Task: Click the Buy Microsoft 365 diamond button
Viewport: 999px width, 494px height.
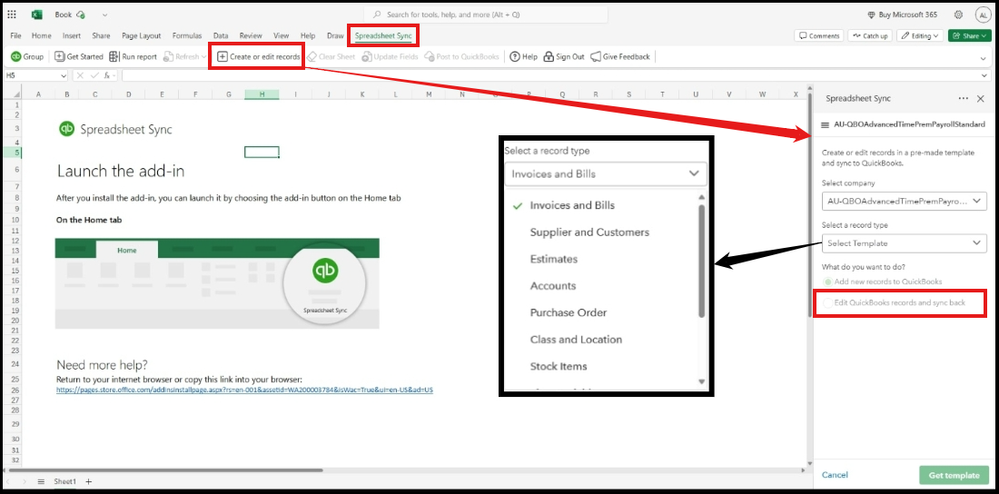Action: click(x=902, y=15)
